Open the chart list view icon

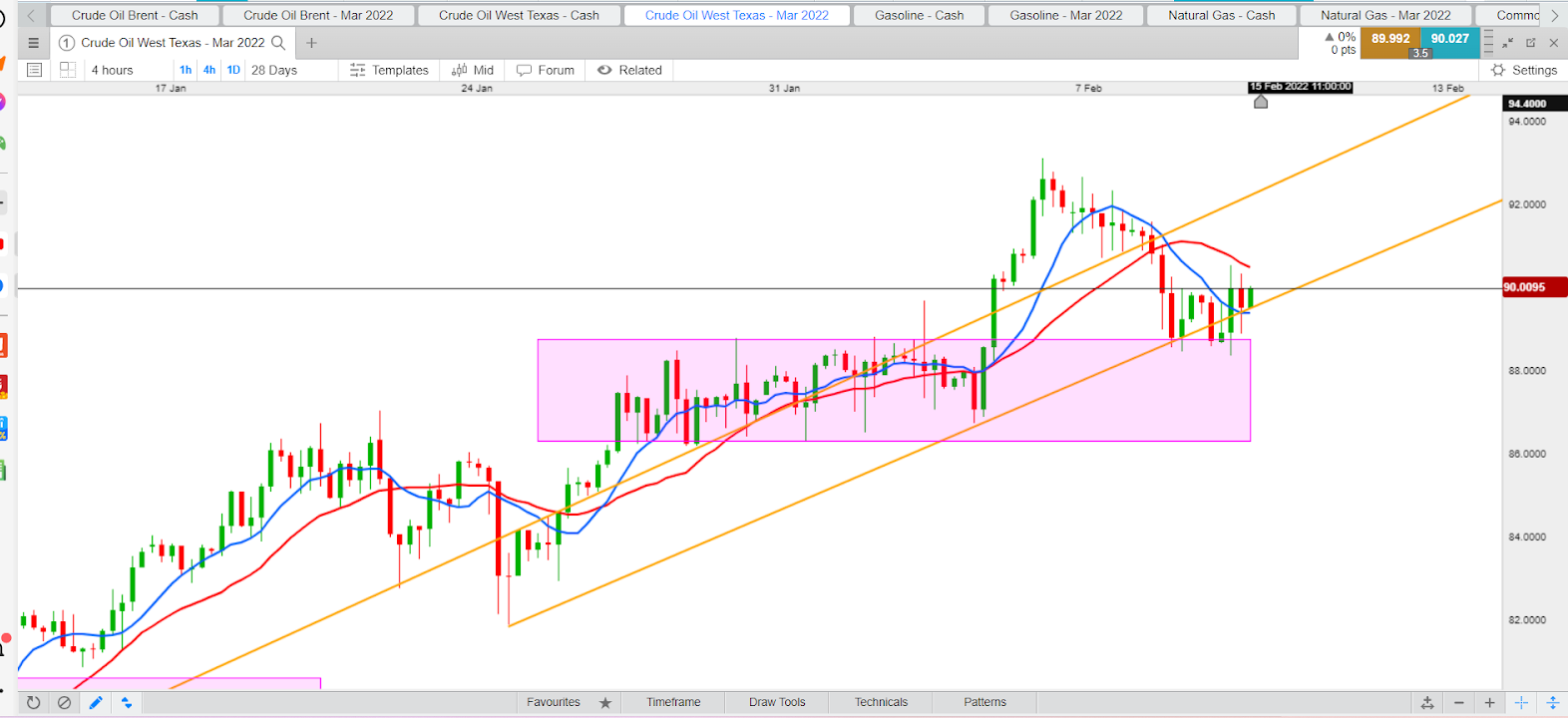(x=34, y=70)
